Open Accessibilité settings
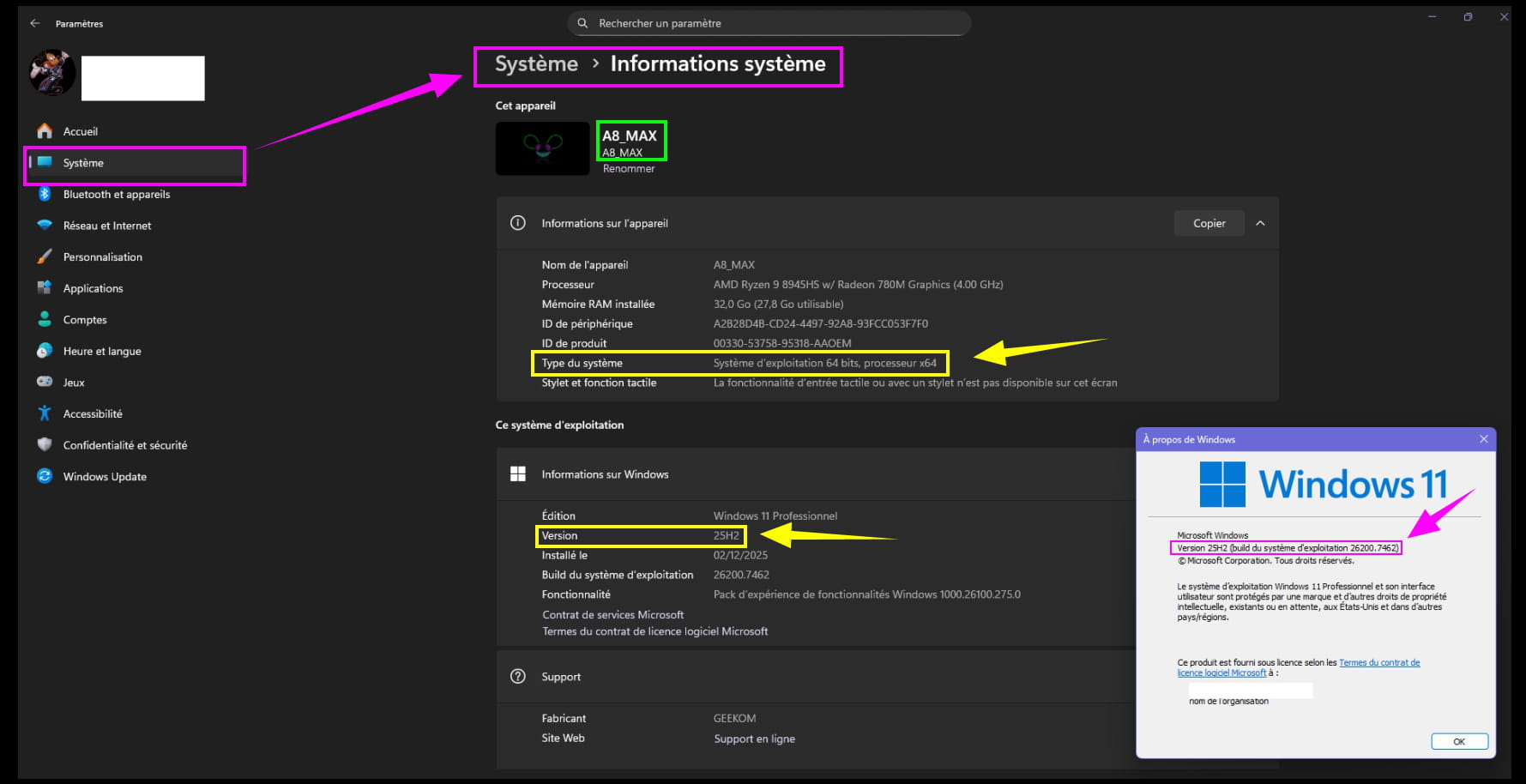1526x784 pixels. (92, 414)
